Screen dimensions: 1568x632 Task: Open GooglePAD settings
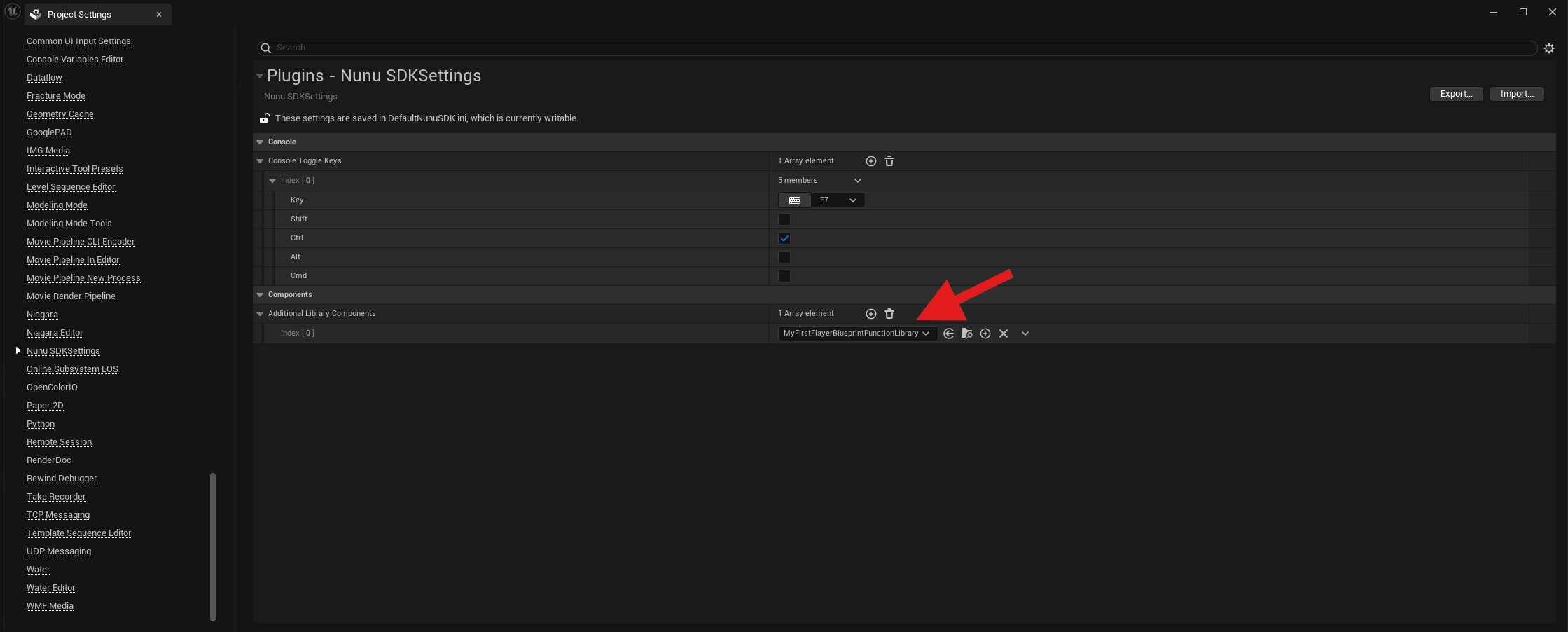pyautogui.click(x=49, y=132)
